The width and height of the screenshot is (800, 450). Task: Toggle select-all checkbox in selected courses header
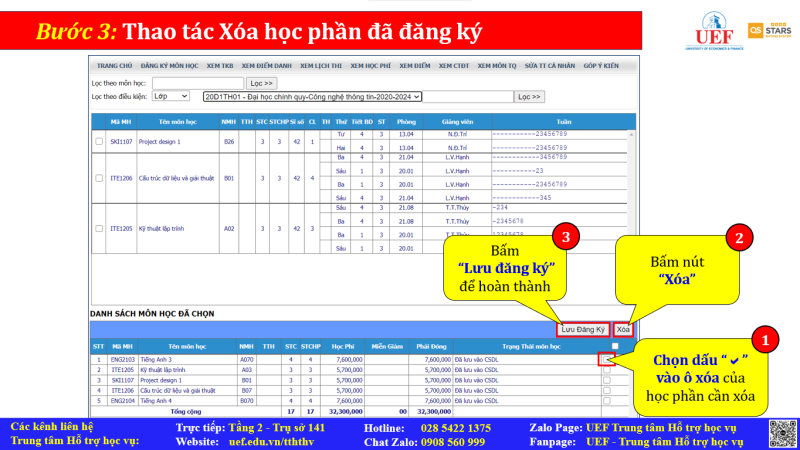pyautogui.click(x=614, y=346)
